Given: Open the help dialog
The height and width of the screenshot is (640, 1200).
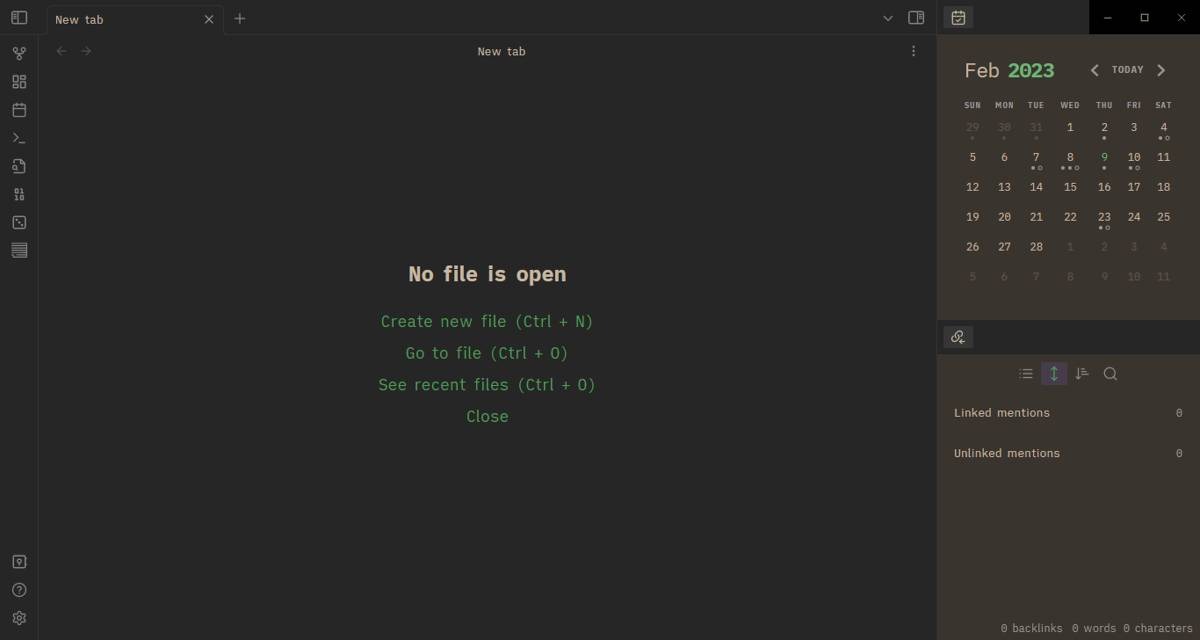Looking at the screenshot, I should pos(19,589).
